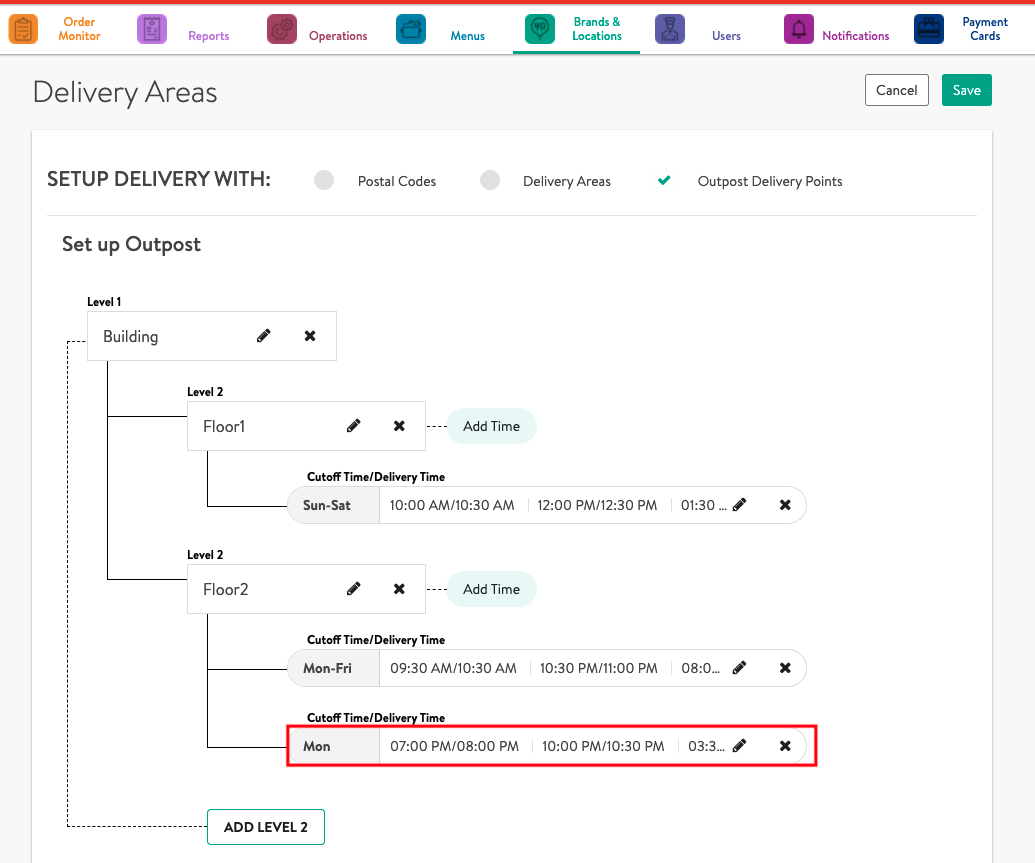Select the Postal Codes radio option
The height and width of the screenshot is (863, 1035).
pyautogui.click(x=324, y=181)
